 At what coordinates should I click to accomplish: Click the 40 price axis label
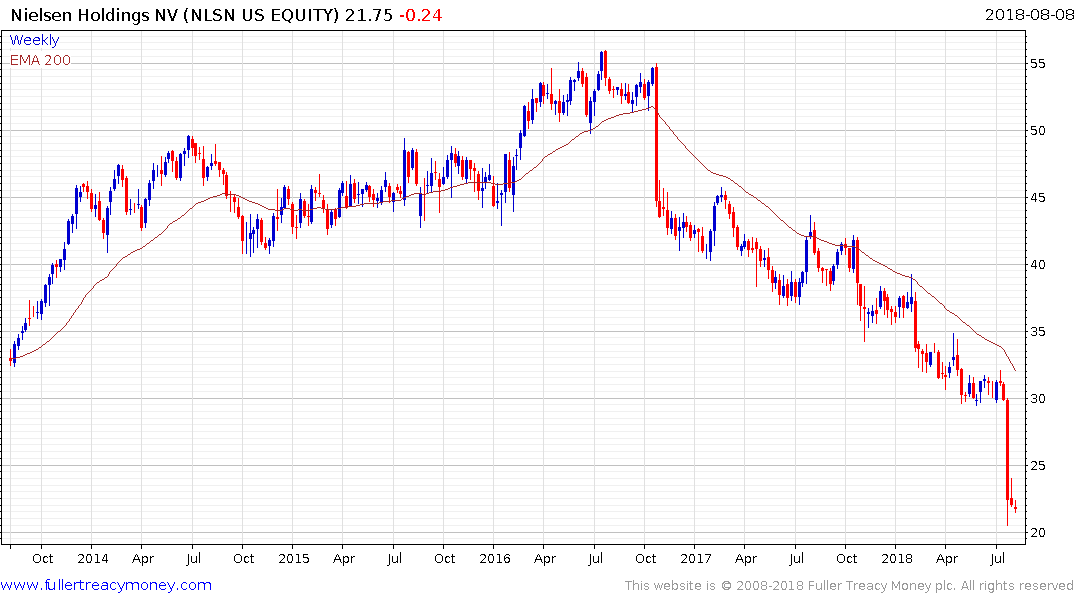[1038, 265]
